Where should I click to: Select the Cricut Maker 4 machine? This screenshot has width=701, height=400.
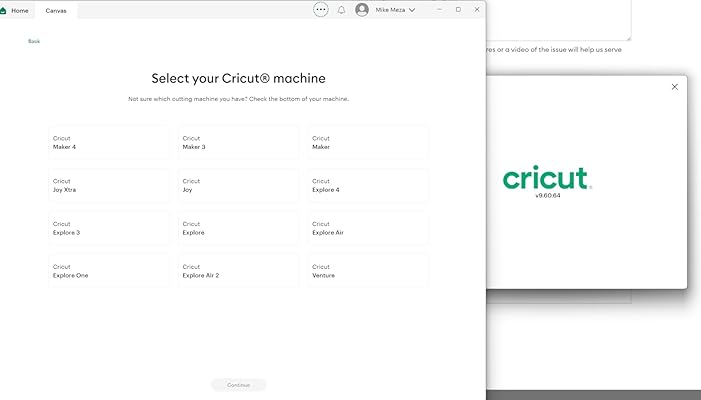[x=109, y=143]
